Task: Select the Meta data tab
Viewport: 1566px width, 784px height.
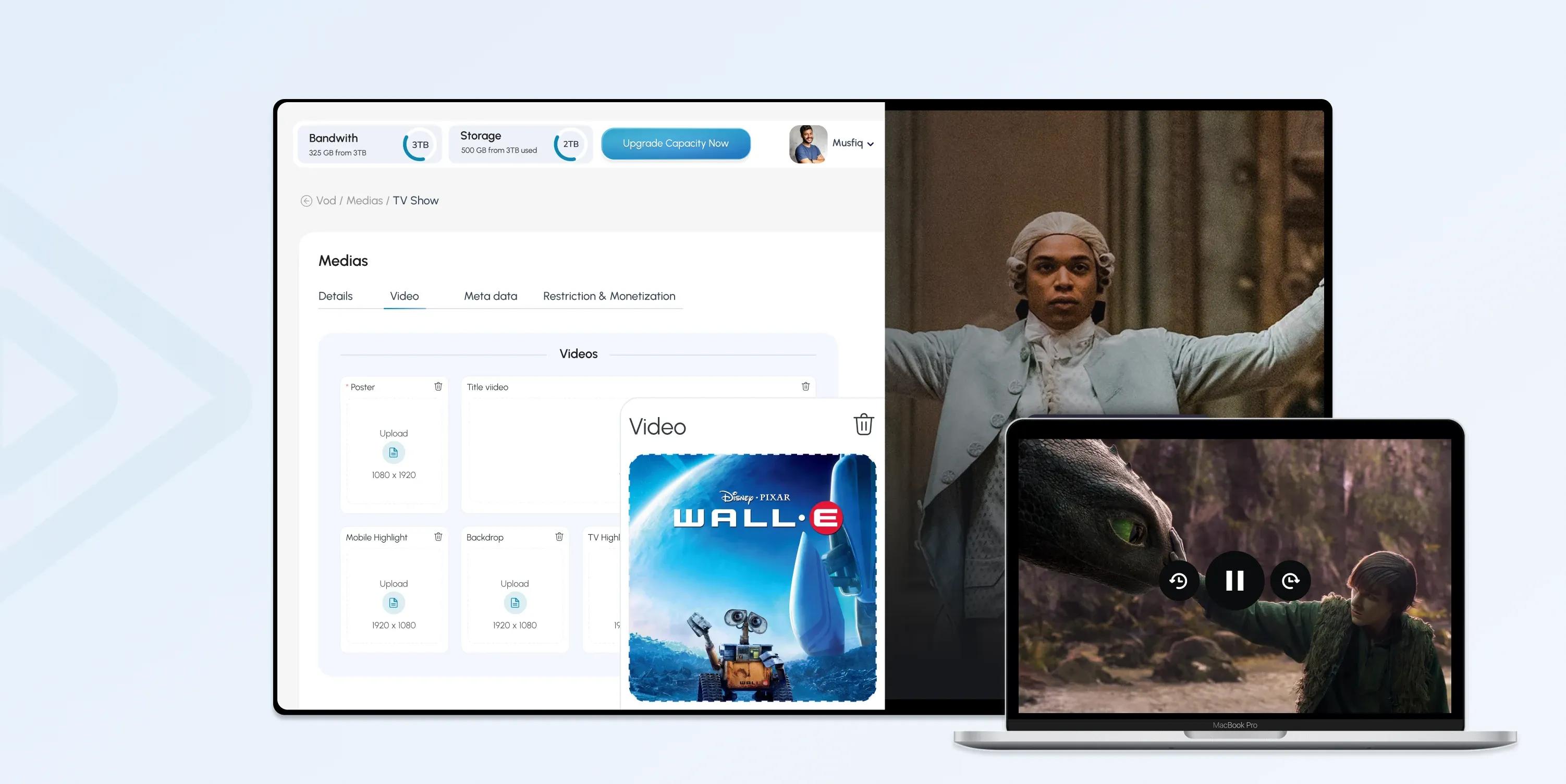Action: coord(490,296)
